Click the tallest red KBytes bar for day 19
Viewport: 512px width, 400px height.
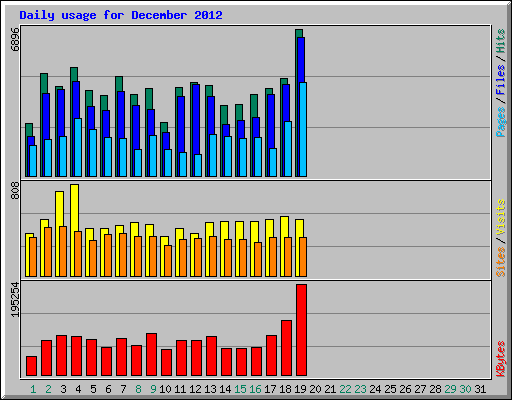click(301, 330)
